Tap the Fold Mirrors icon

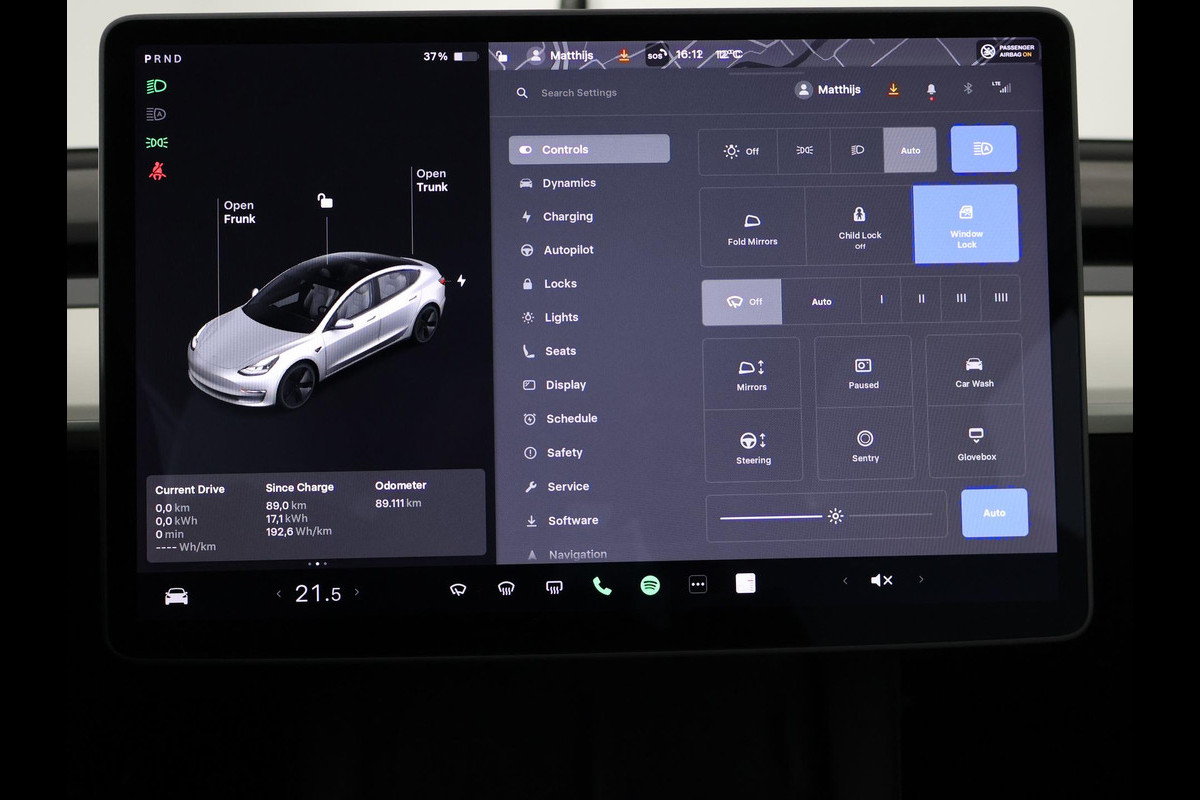pos(752,227)
